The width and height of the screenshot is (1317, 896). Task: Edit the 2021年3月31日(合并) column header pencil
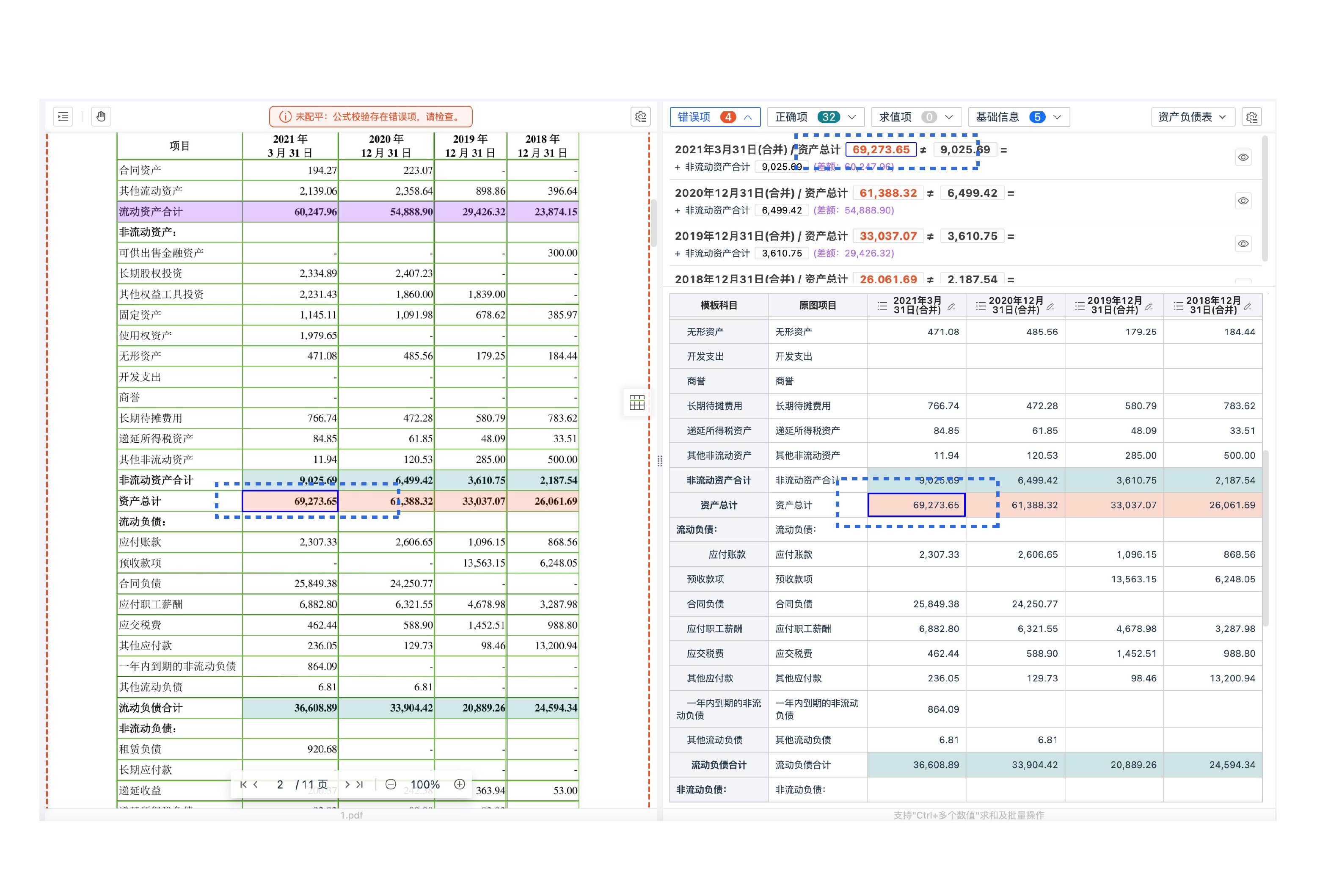point(952,306)
